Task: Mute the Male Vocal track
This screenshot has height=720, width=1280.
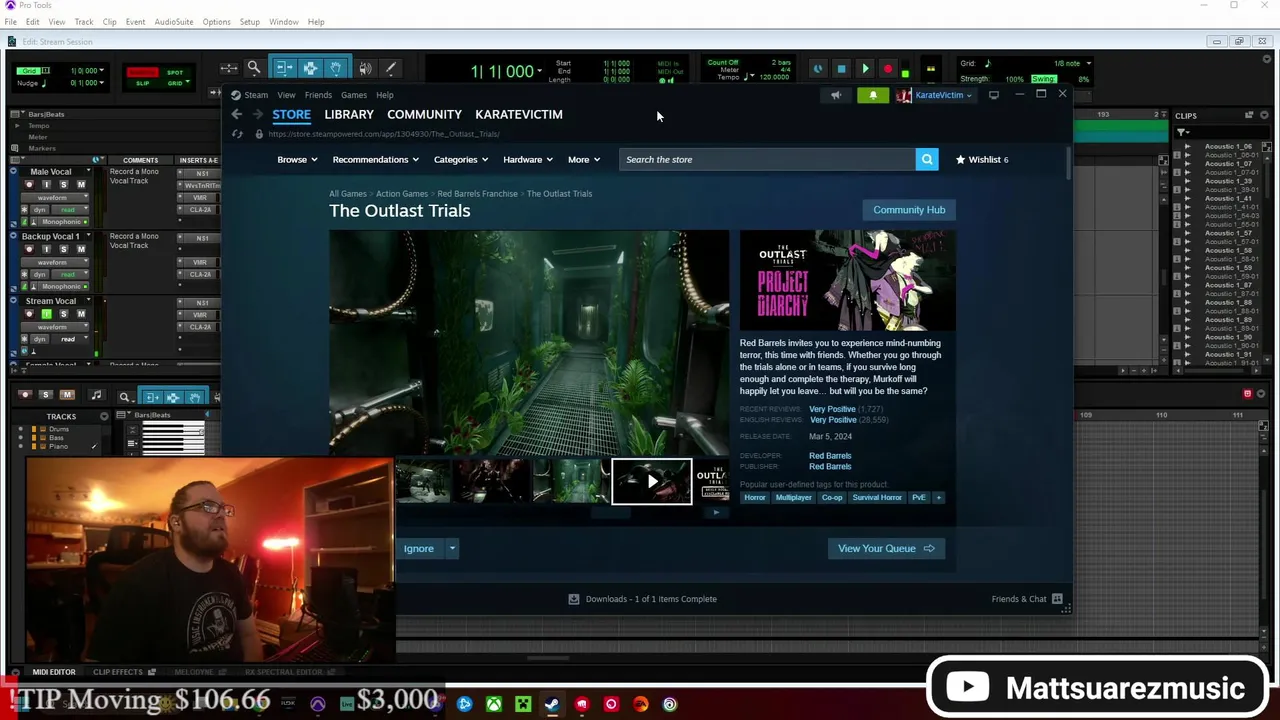Action: click(81, 185)
